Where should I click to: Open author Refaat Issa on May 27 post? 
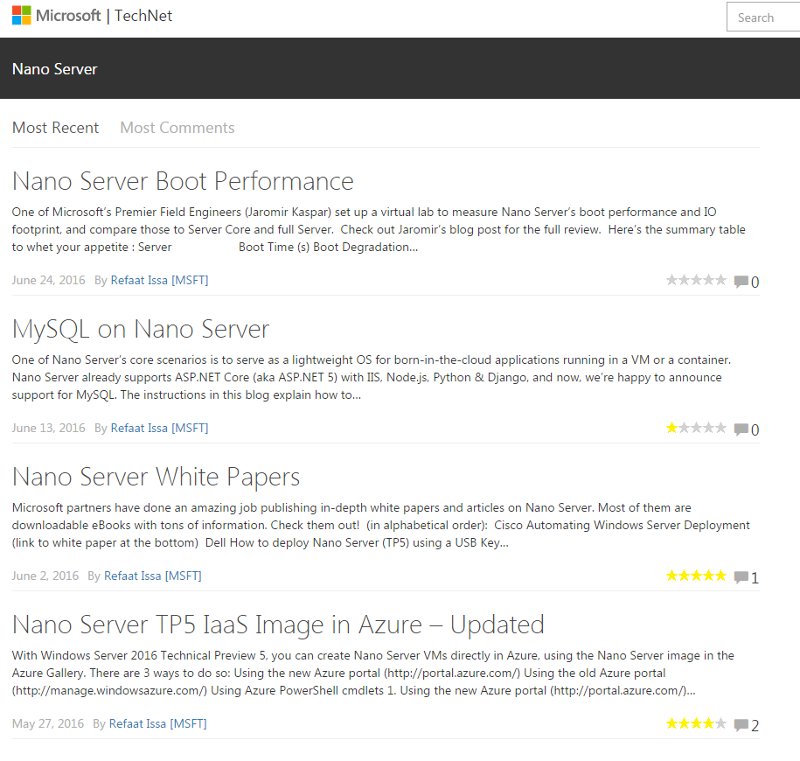pos(158,724)
